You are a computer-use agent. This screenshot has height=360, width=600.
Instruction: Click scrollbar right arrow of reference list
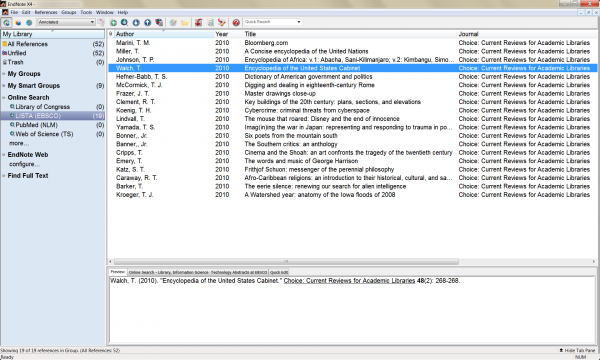coord(594,262)
